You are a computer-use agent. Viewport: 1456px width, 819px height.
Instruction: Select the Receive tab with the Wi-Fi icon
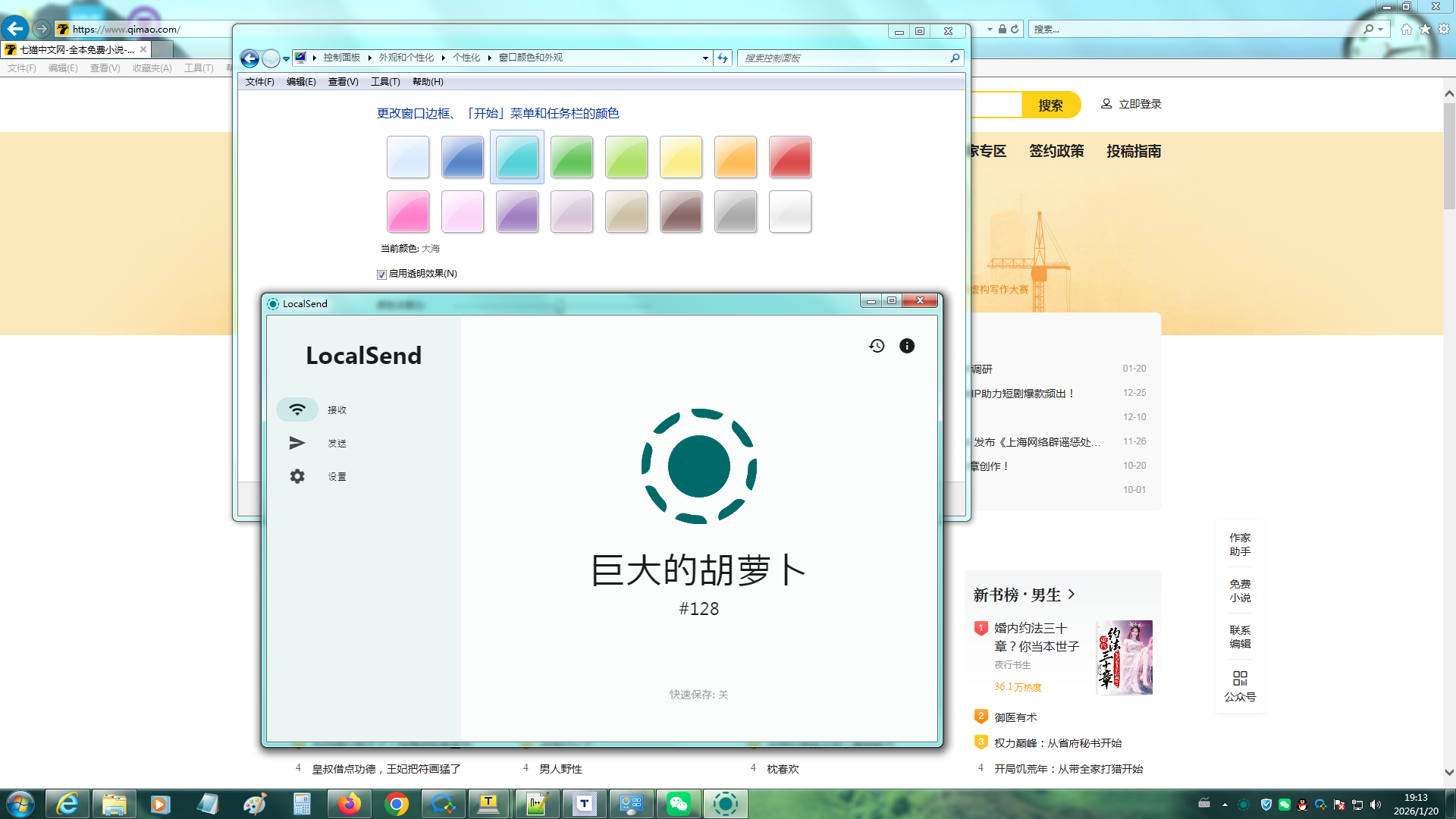297,409
